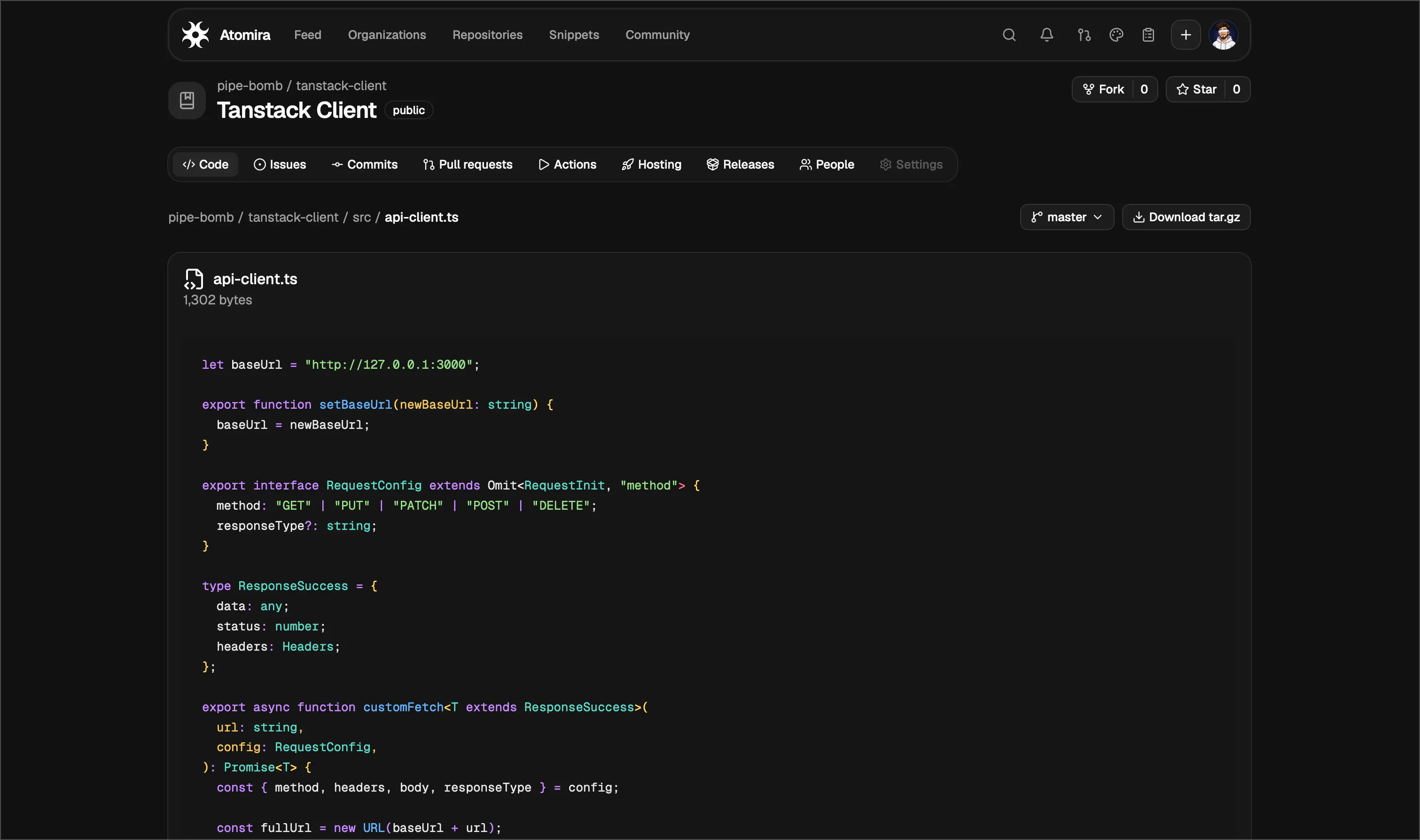Screen dimensions: 1420x840
Task: Click the setBaseUrl function name
Action: pos(355,404)
